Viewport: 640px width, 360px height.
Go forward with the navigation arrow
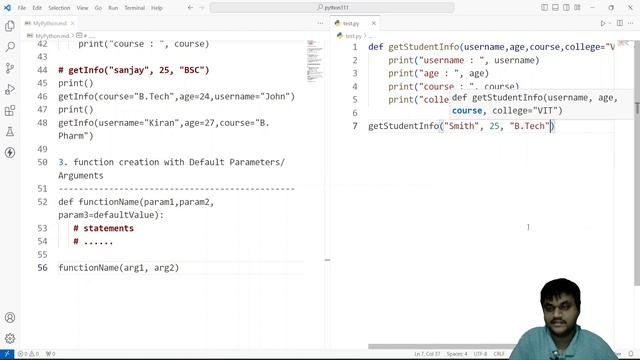click(201, 7)
